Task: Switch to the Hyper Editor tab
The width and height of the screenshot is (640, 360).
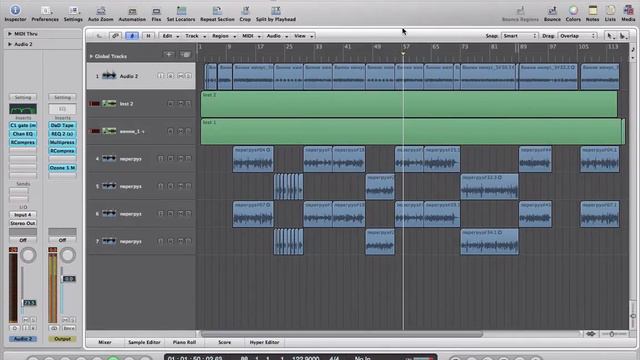Action: 264,342
